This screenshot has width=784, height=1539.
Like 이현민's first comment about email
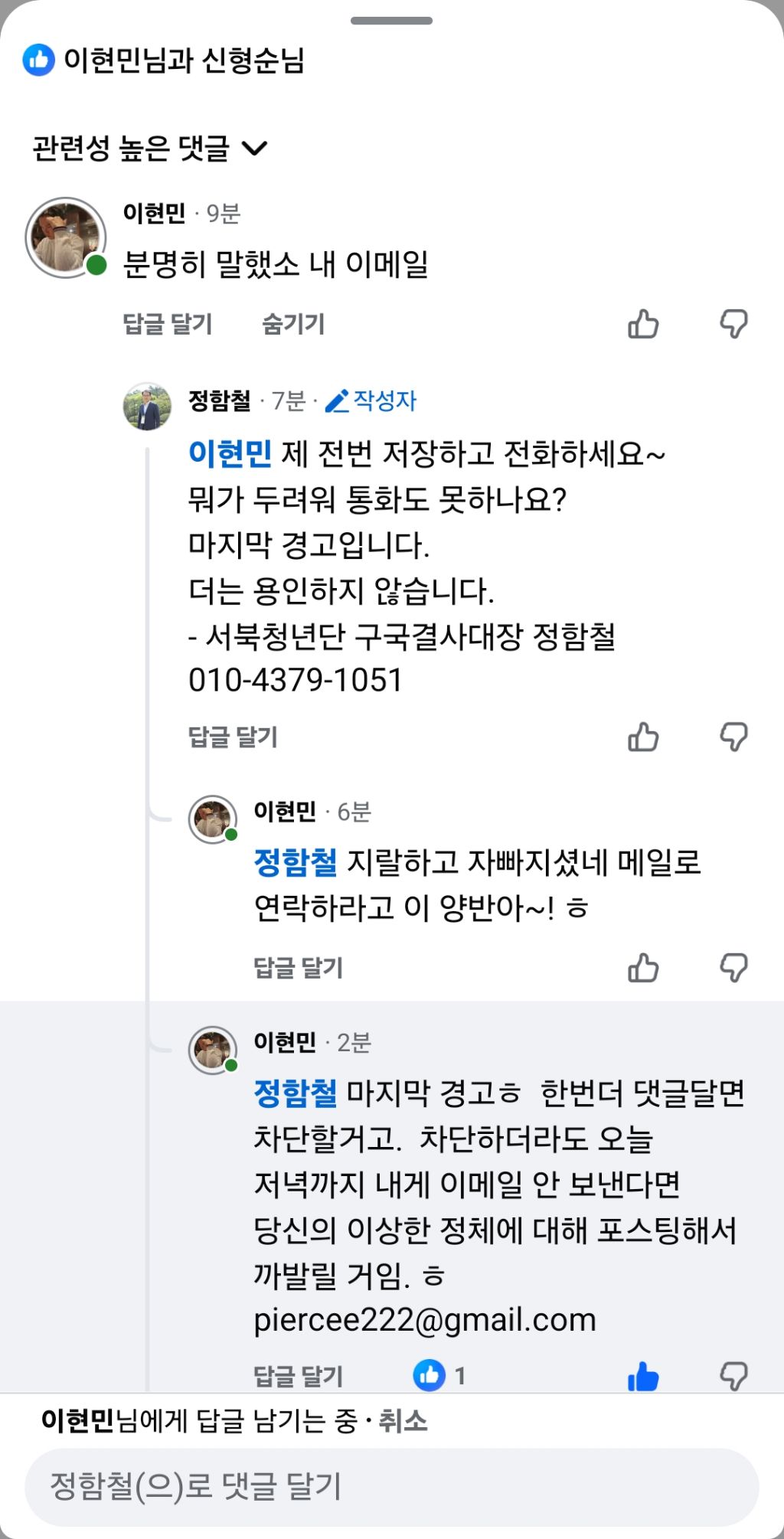643,324
